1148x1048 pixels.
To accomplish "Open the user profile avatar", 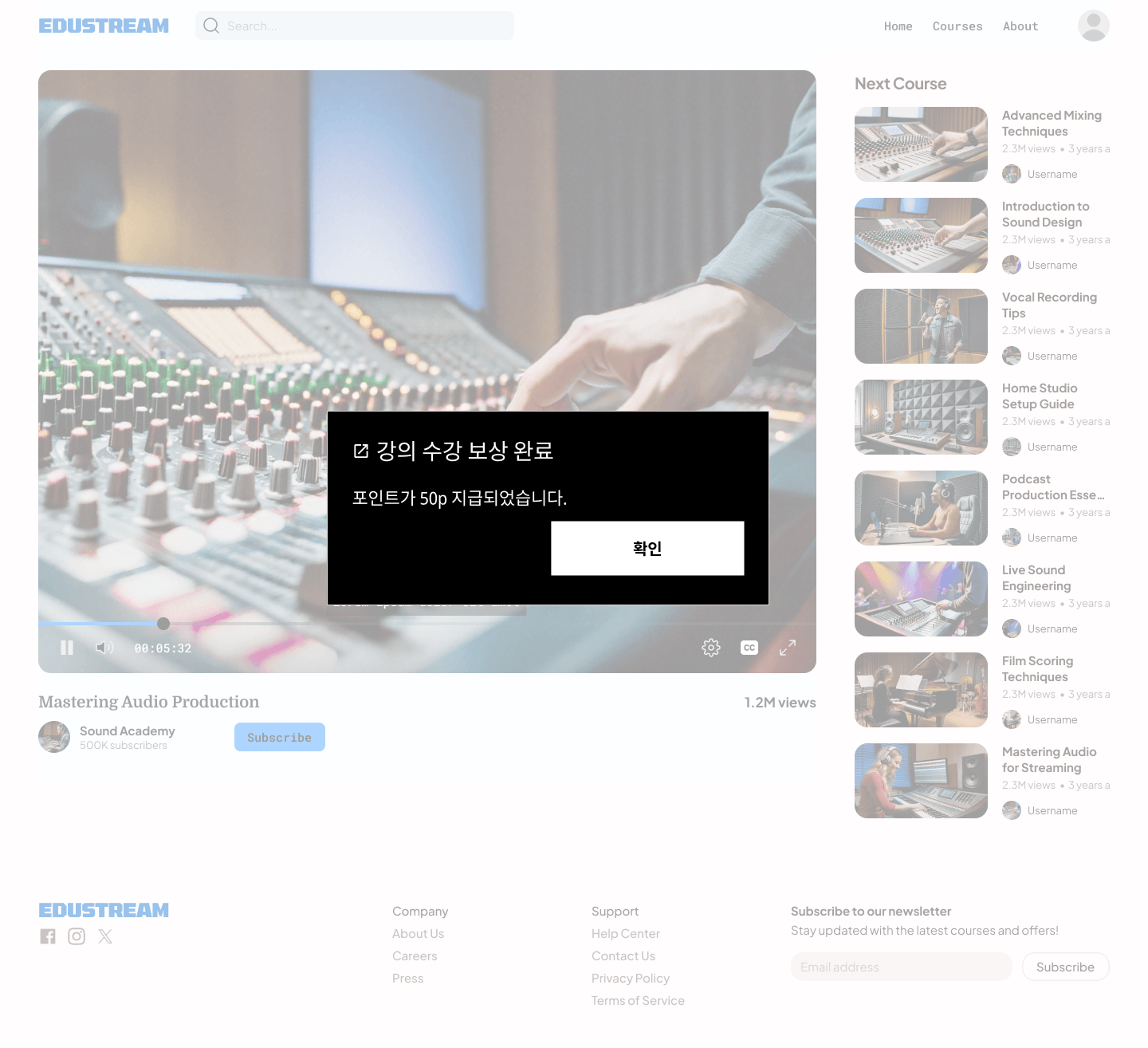I will pyautogui.click(x=1093, y=26).
